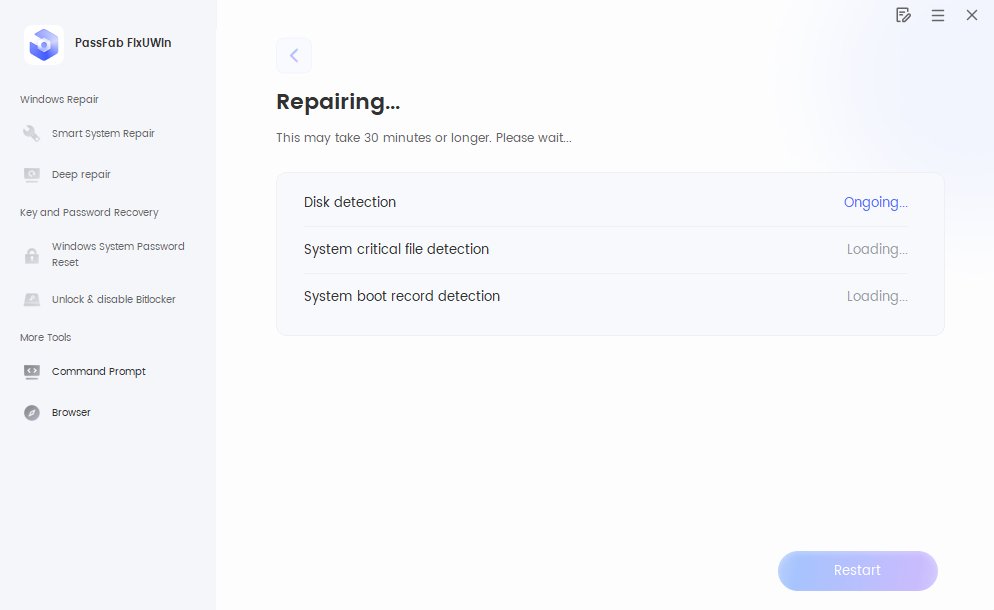Launch Command Prompt from More Tools
This screenshot has height=610, width=994.
click(99, 372)
